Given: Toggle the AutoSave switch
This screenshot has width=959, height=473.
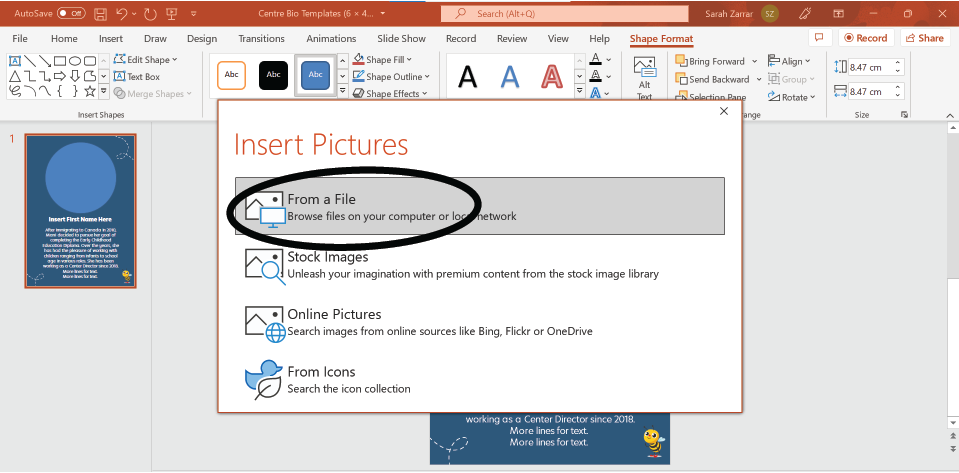Looking at the screenshot, I should click(x=71, y=13).
